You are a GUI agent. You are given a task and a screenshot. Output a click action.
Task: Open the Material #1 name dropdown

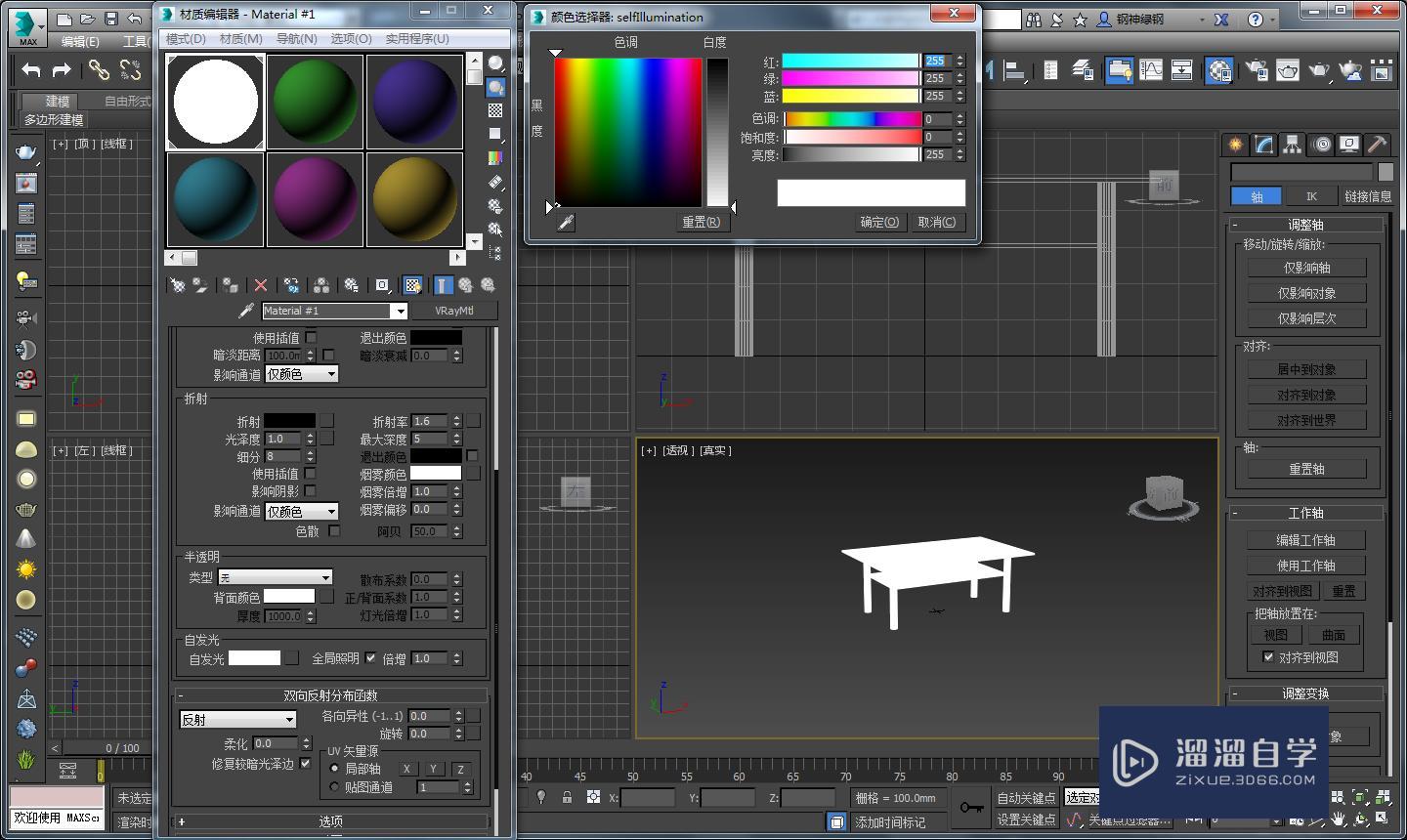coord(399,311)
